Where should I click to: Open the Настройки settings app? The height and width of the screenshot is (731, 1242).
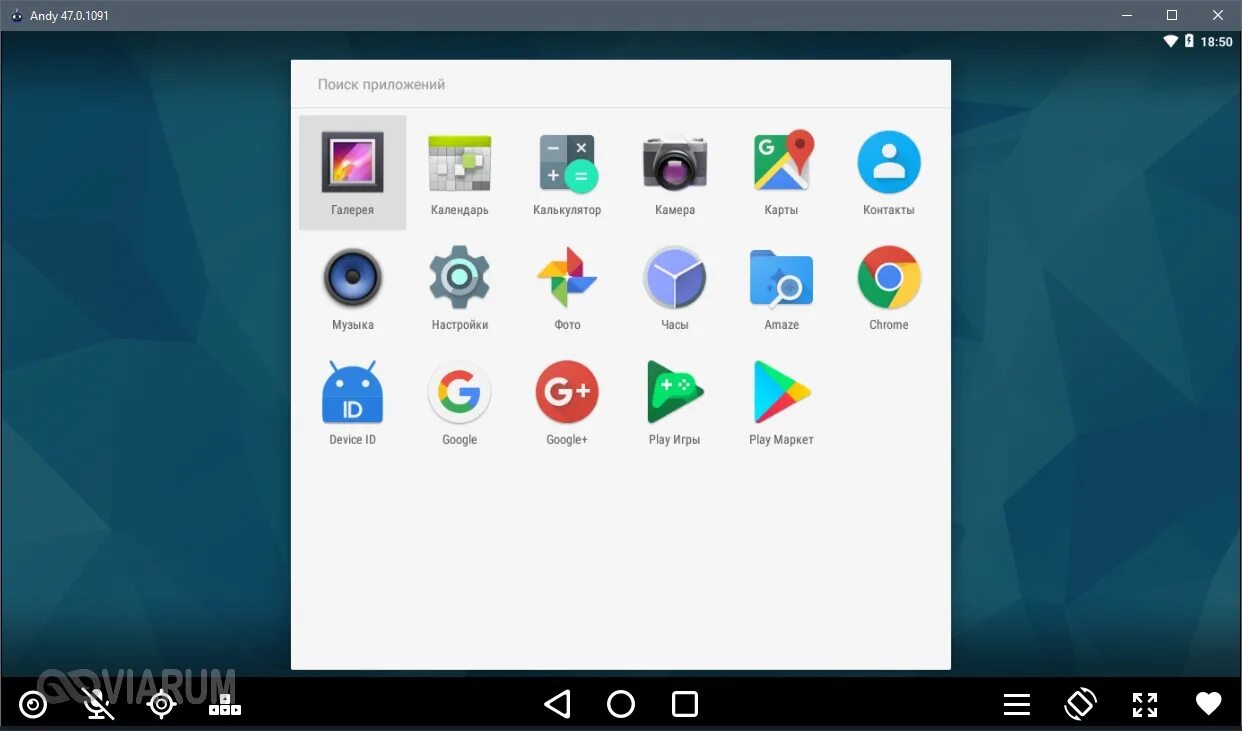[x=459, y=287]
